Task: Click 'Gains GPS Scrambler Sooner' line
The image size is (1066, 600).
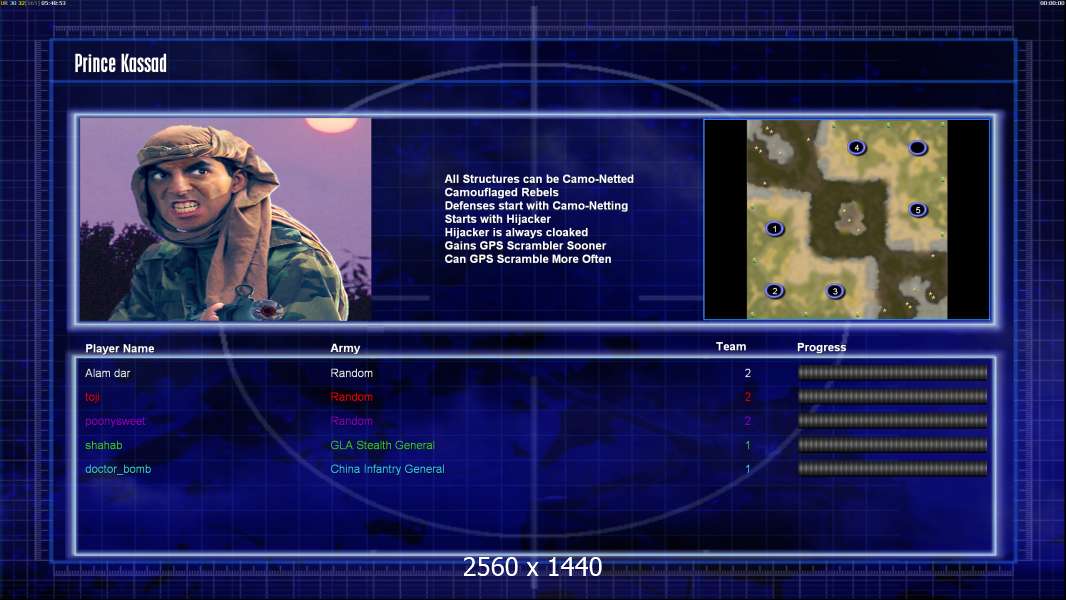Action: [x=525, y=245]
